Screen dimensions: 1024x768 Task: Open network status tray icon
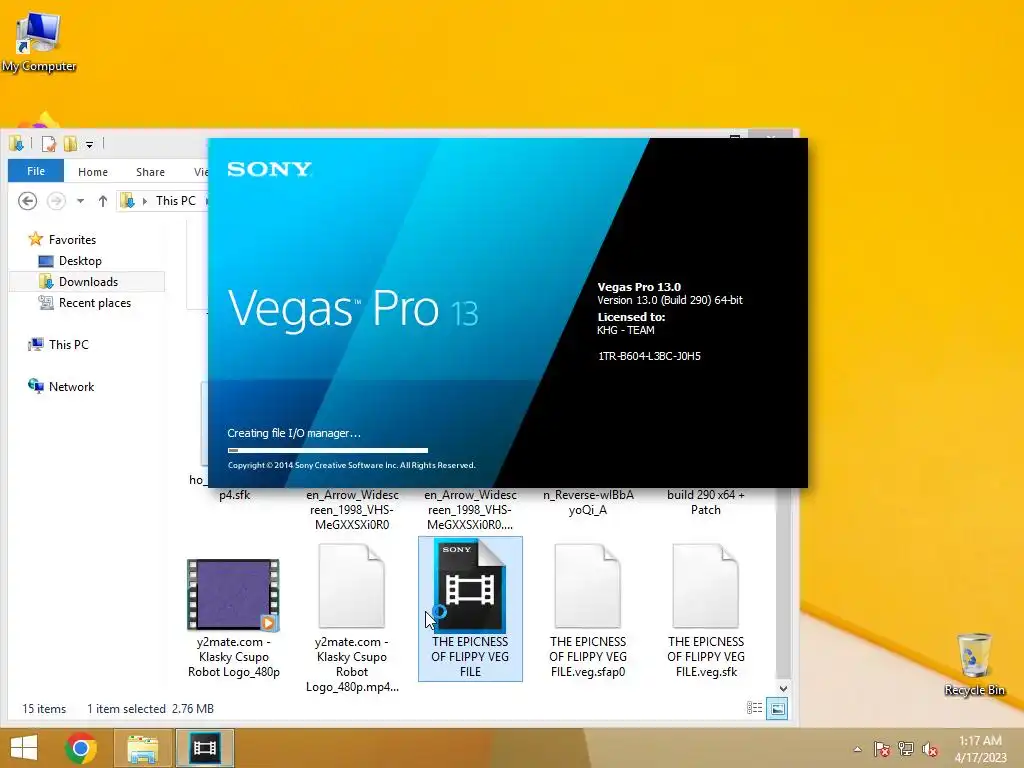(x=906, y=749)
